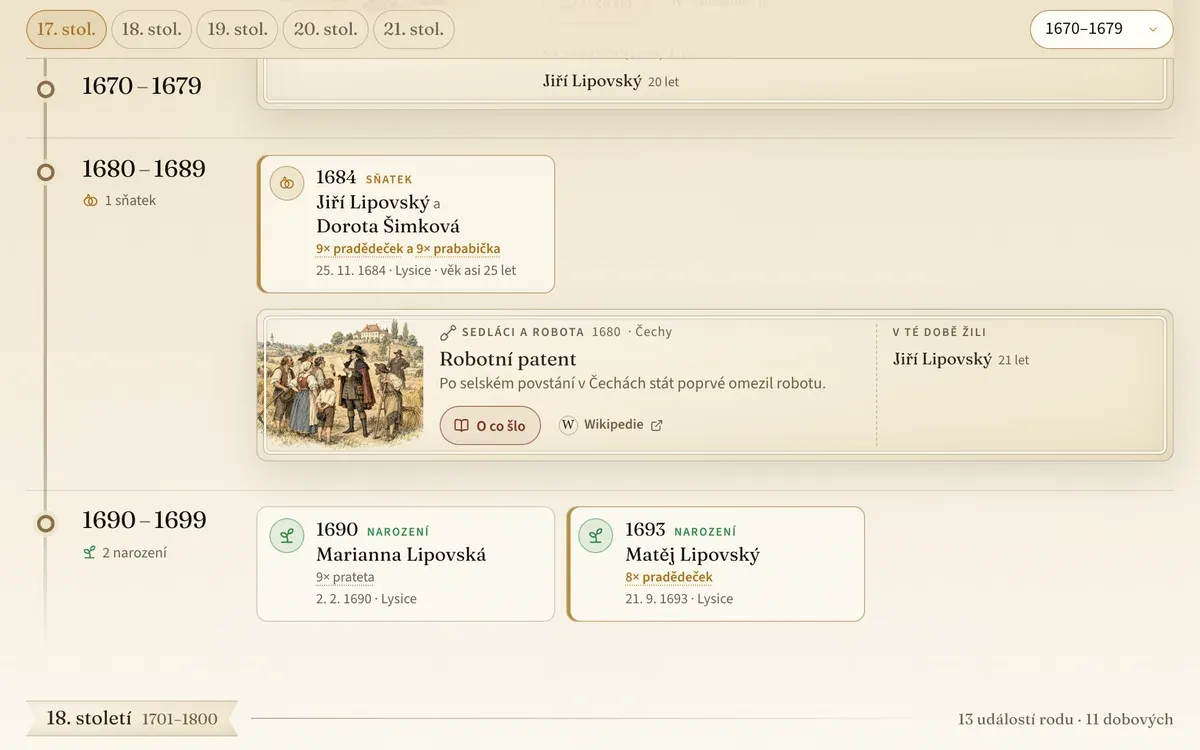Click the 1670–1679 decade heading on timeline

142,86
